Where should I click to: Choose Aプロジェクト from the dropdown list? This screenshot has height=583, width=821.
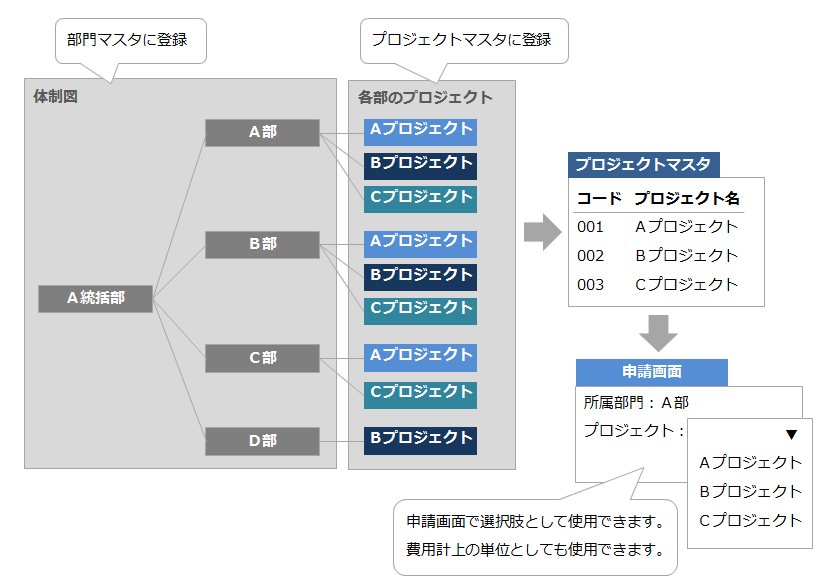[x=750, y=462]
